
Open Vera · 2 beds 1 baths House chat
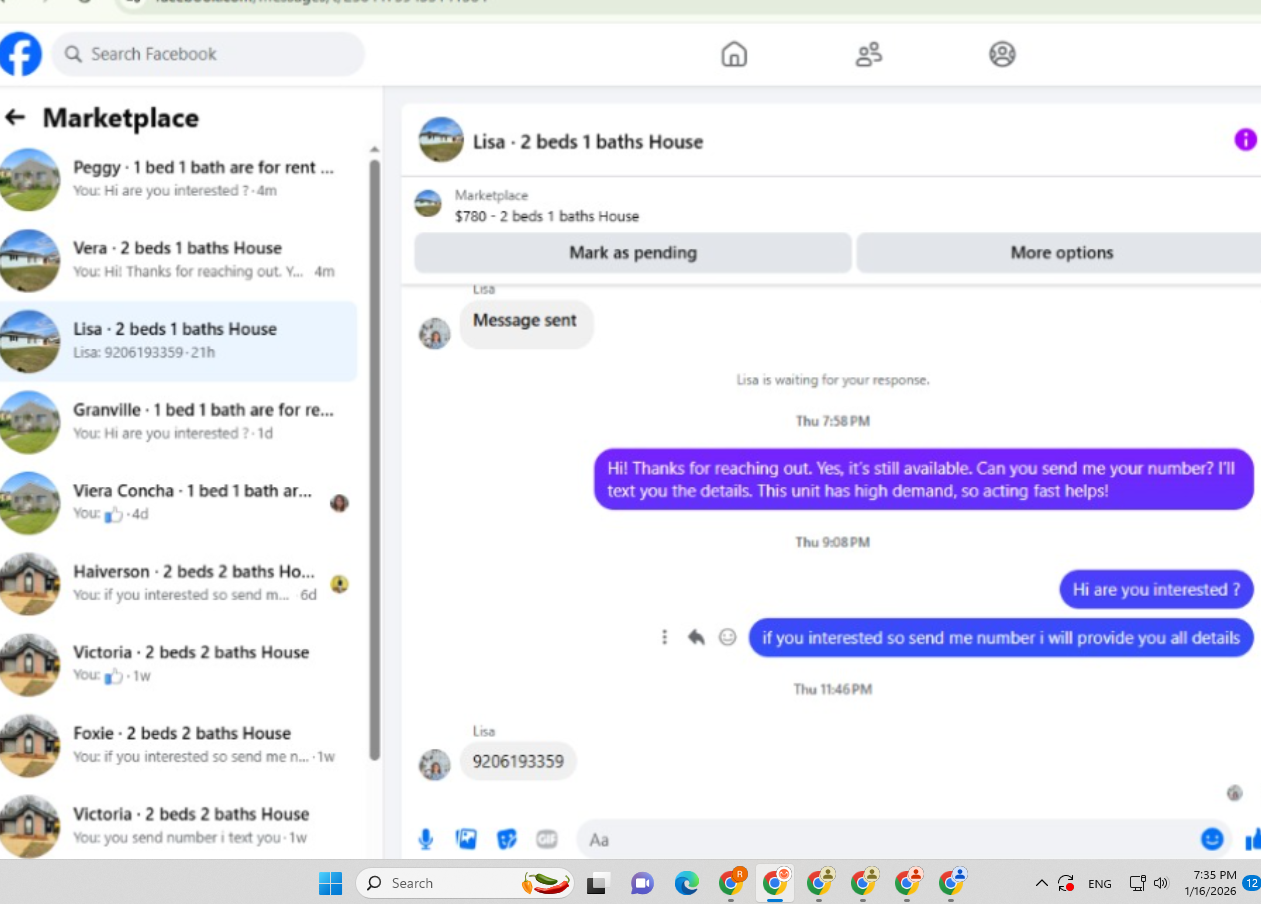pos(178,260)
